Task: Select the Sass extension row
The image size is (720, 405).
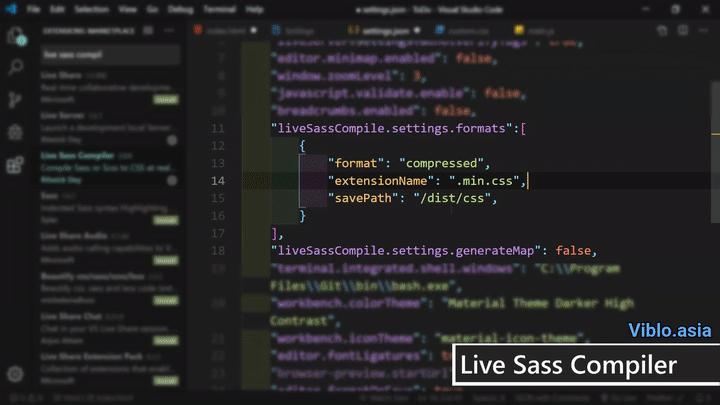Action: coord(110,208)
